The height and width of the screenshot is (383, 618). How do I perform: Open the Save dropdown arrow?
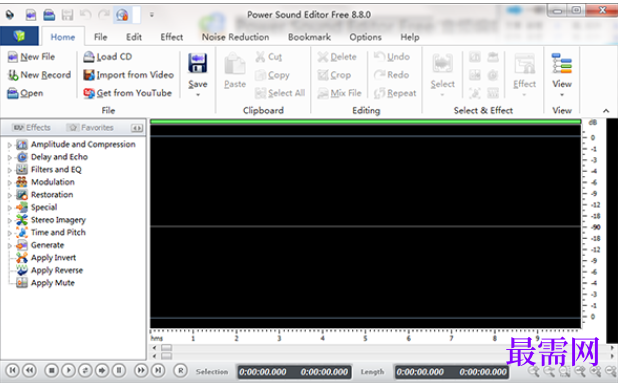[x=198, y=95]
